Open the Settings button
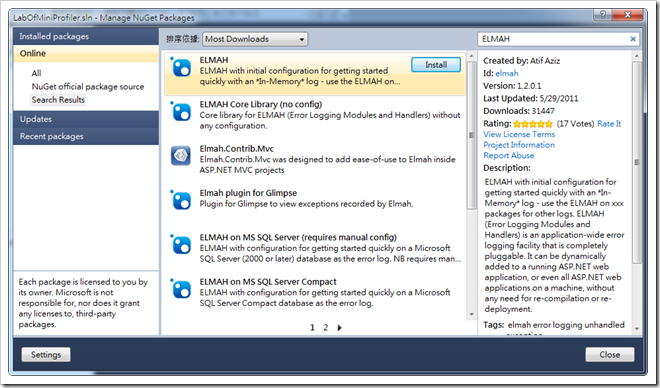This screenshot has width=660, height=388. pos(46,355)
